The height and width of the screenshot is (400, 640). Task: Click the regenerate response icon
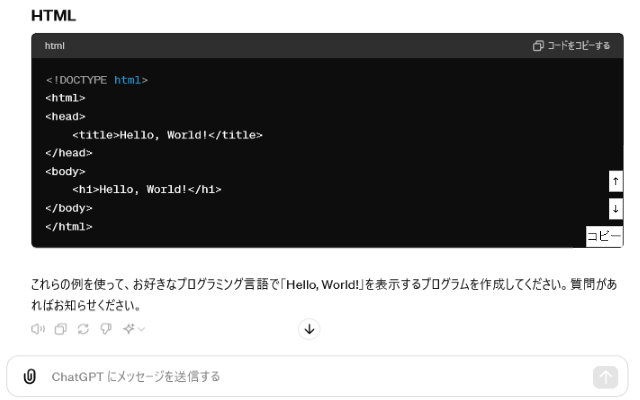(x=83, y=329)
